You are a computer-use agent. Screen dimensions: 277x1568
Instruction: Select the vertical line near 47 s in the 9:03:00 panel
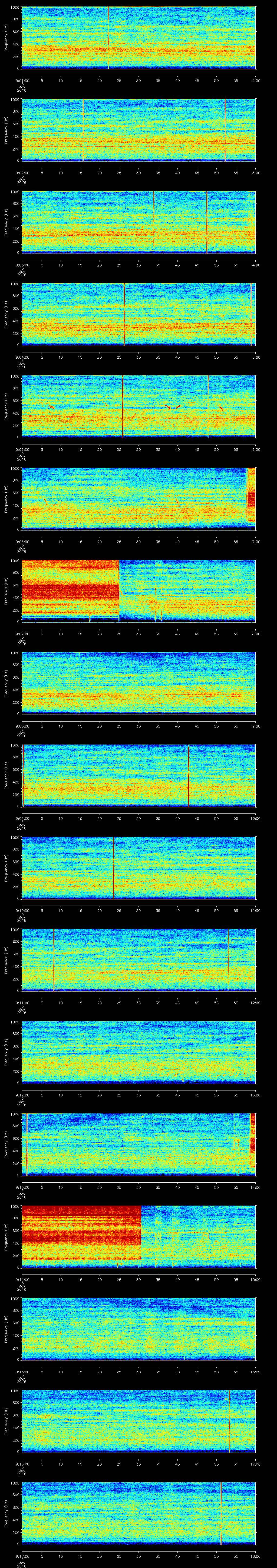[x=207, y=222]
